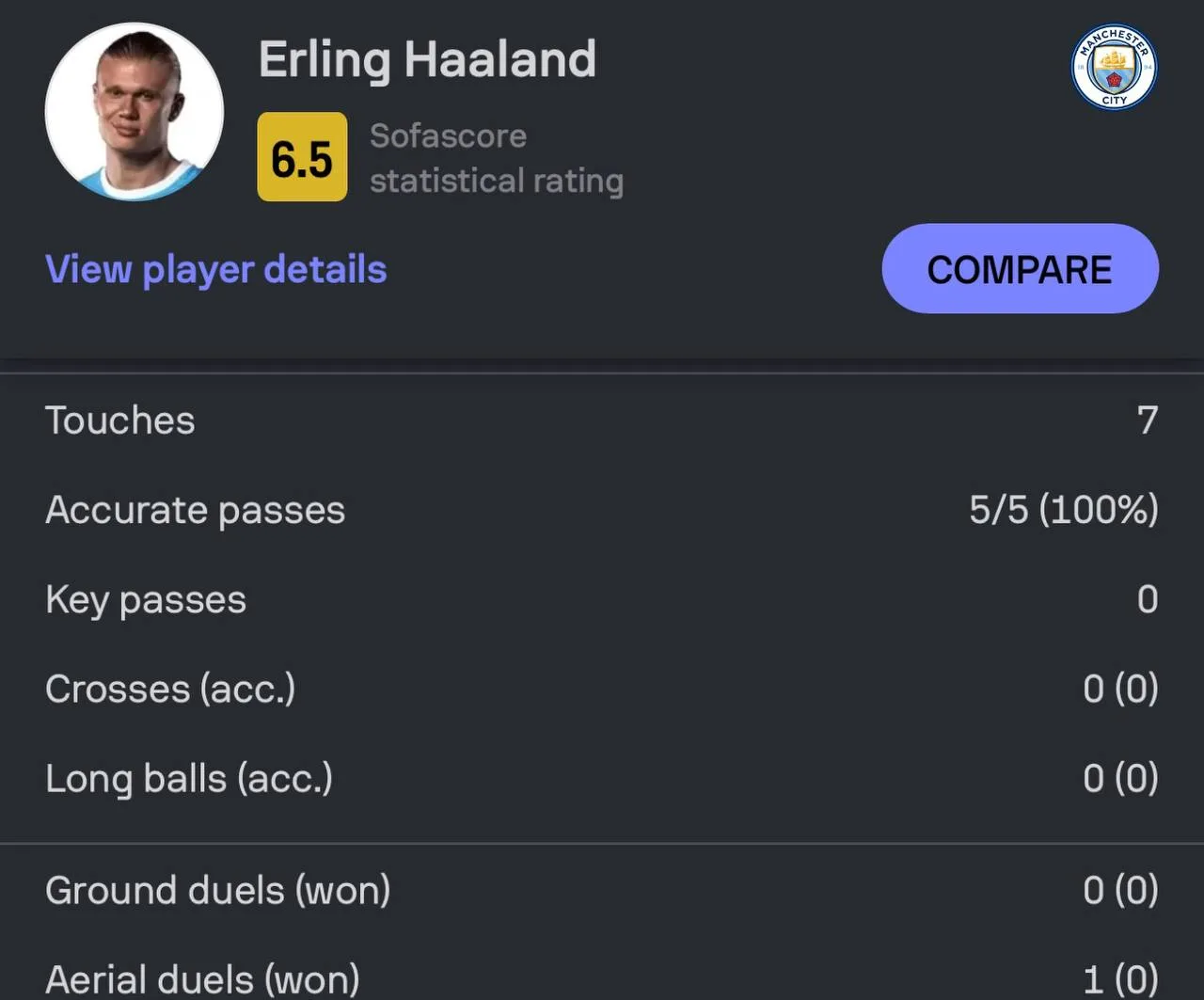Select the Key passes row label
Viewport: 1204px width, 1000px height.
(146, 600)
